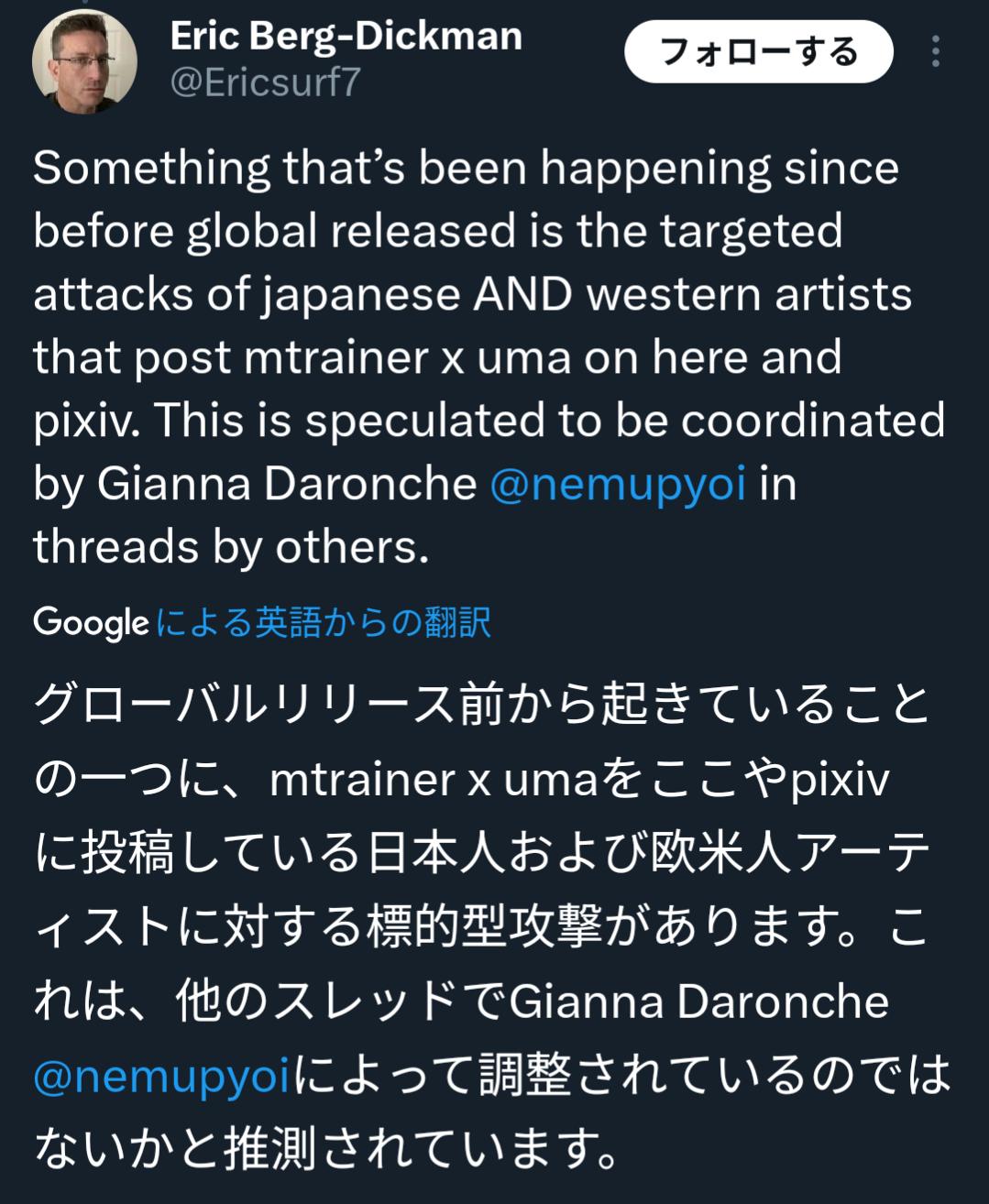This screenshot has height=1204, width=989.
Task: Click Eric Berg-Dickman's profile avatar photo
Action: [x=84, y=62]
